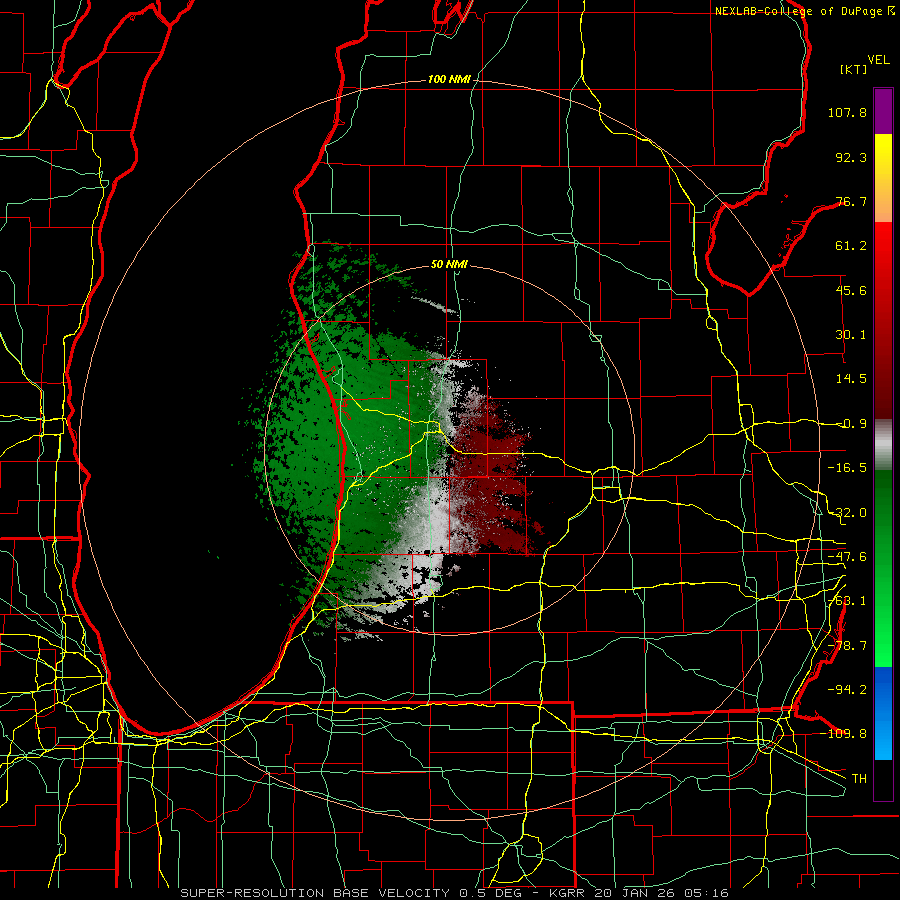Image resolution: width=900 pixels, height=900 pixels.
Task: Click the 76.7 legend value
Action: (x=851, y=201)
